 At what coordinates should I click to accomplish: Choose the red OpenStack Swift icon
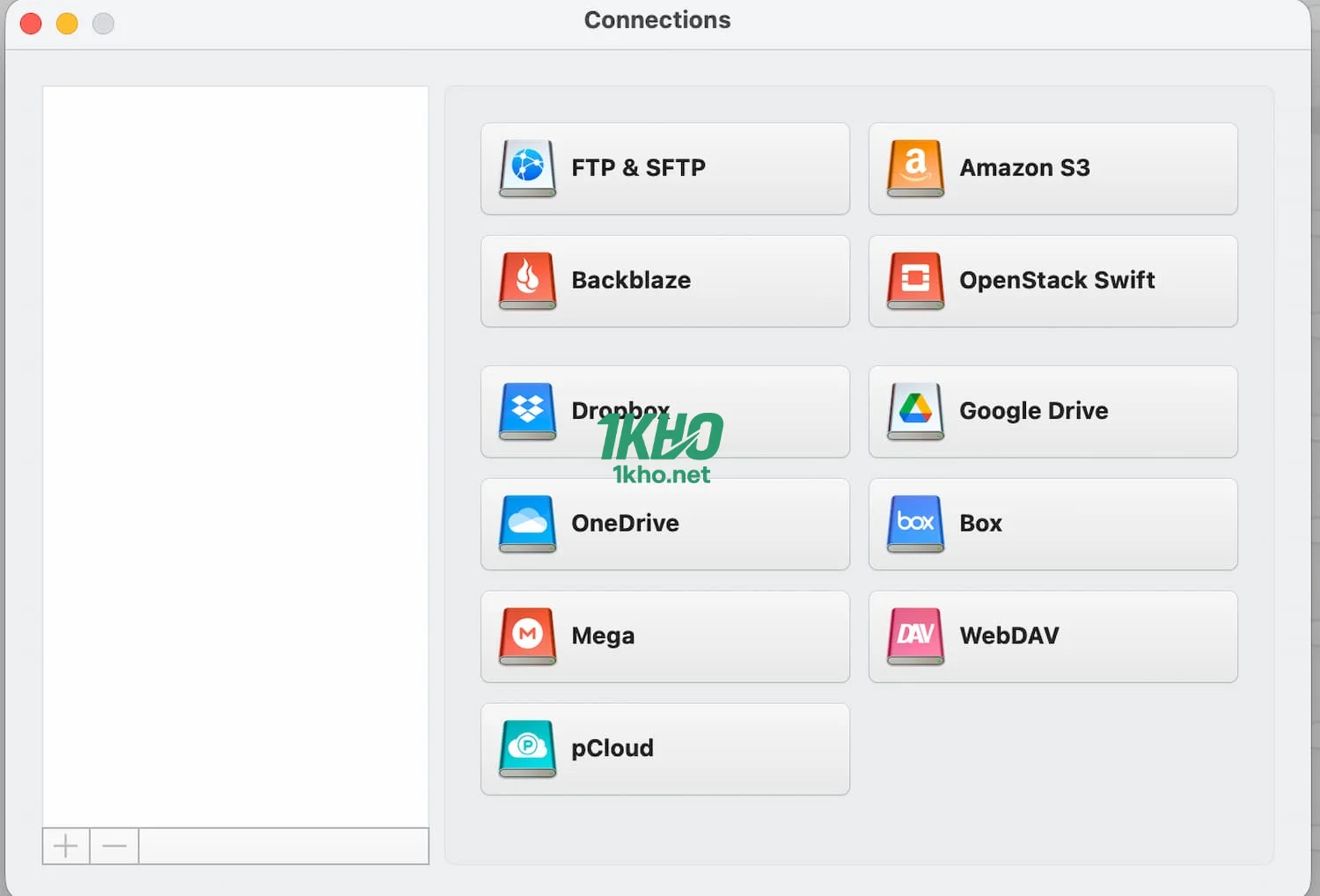[915, 280]
